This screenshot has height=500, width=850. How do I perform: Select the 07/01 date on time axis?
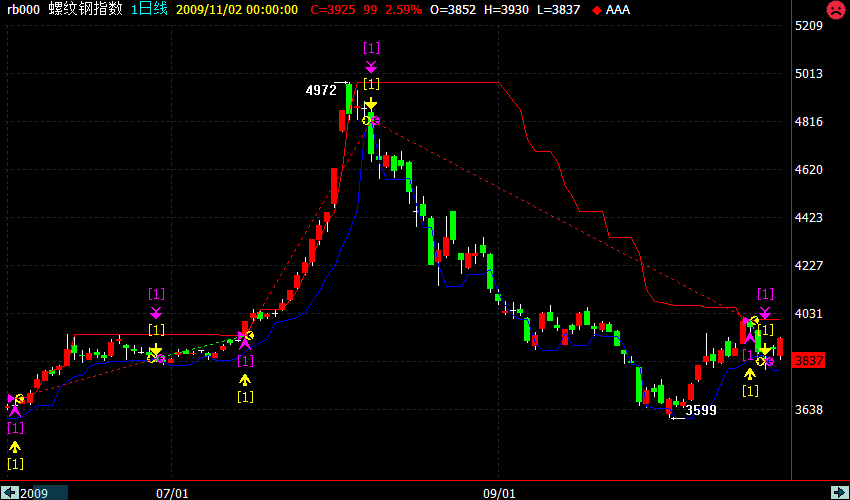tap(173, 493)
